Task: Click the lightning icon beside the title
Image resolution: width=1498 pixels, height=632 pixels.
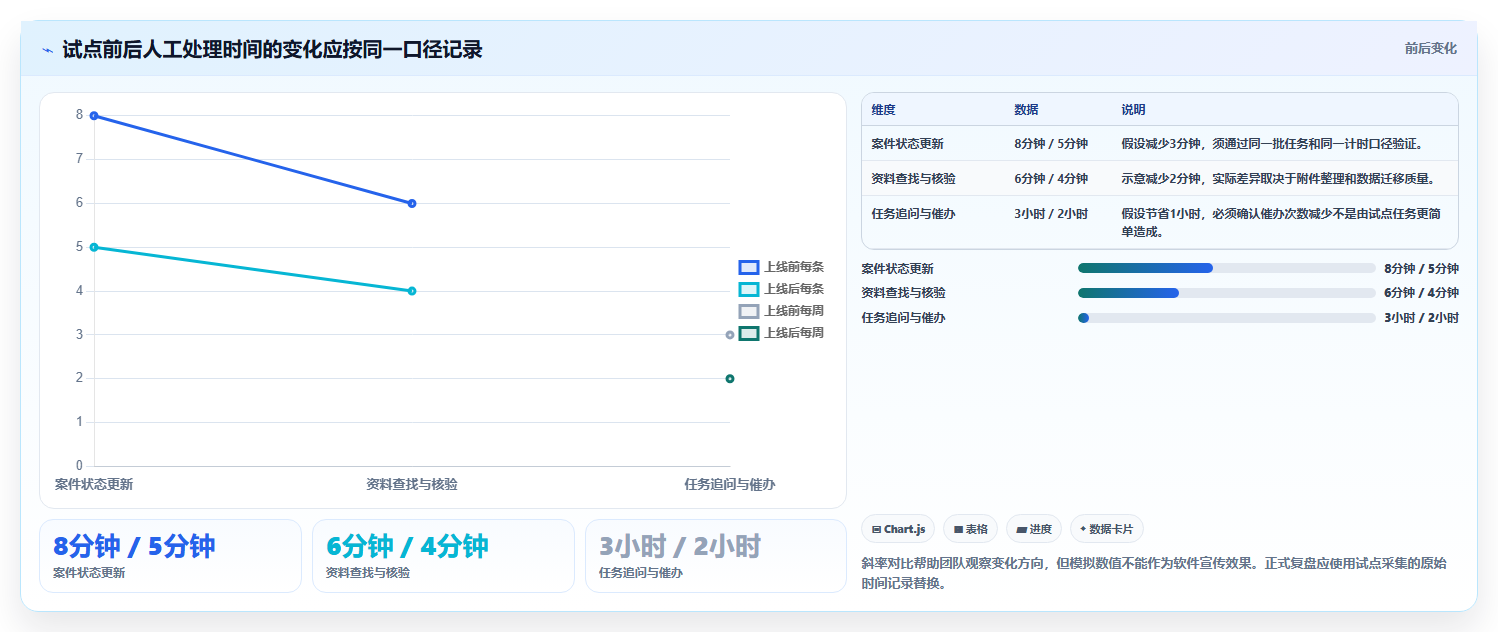Action: tap(47, 49)
